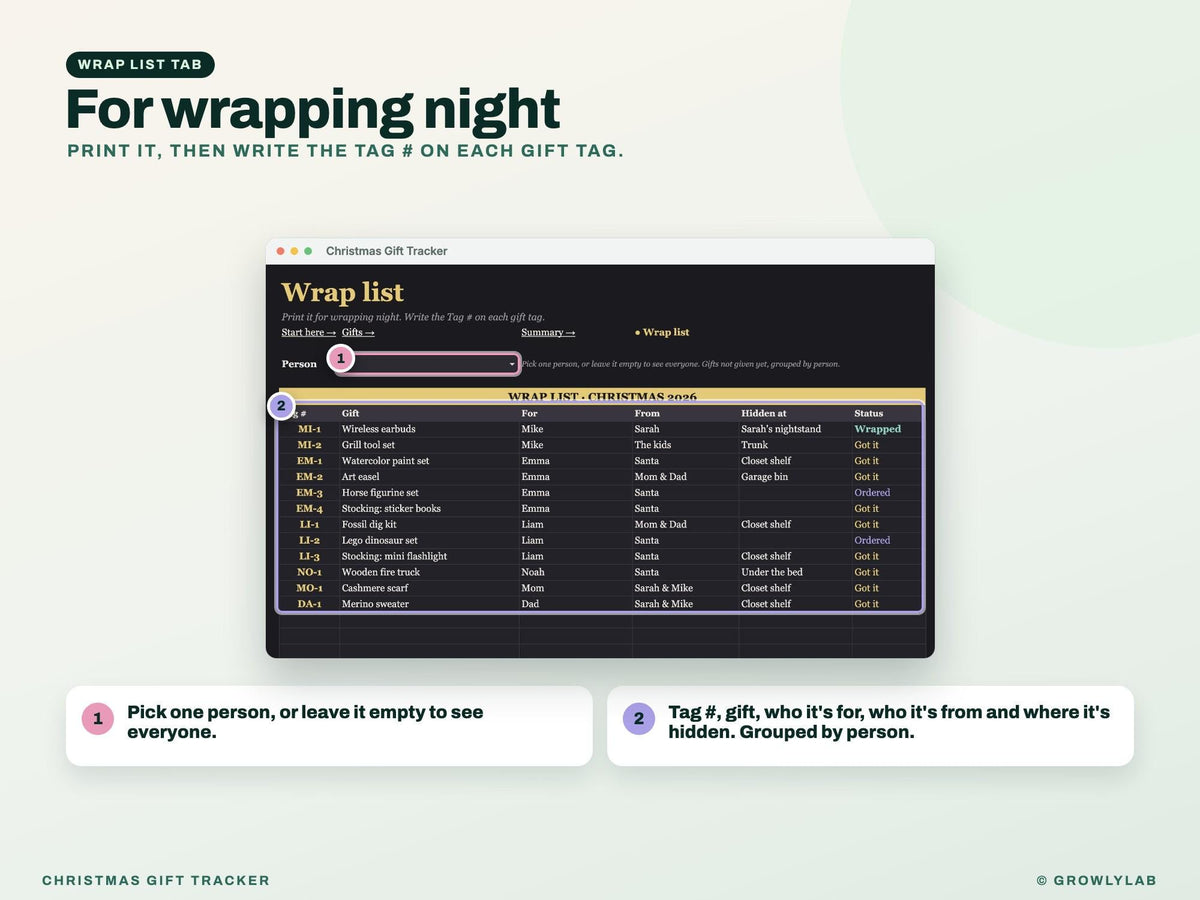Select the 'Wireless earbuds' gift cell
This screenshot has height=900, width=1200.
tap(379, 429)
